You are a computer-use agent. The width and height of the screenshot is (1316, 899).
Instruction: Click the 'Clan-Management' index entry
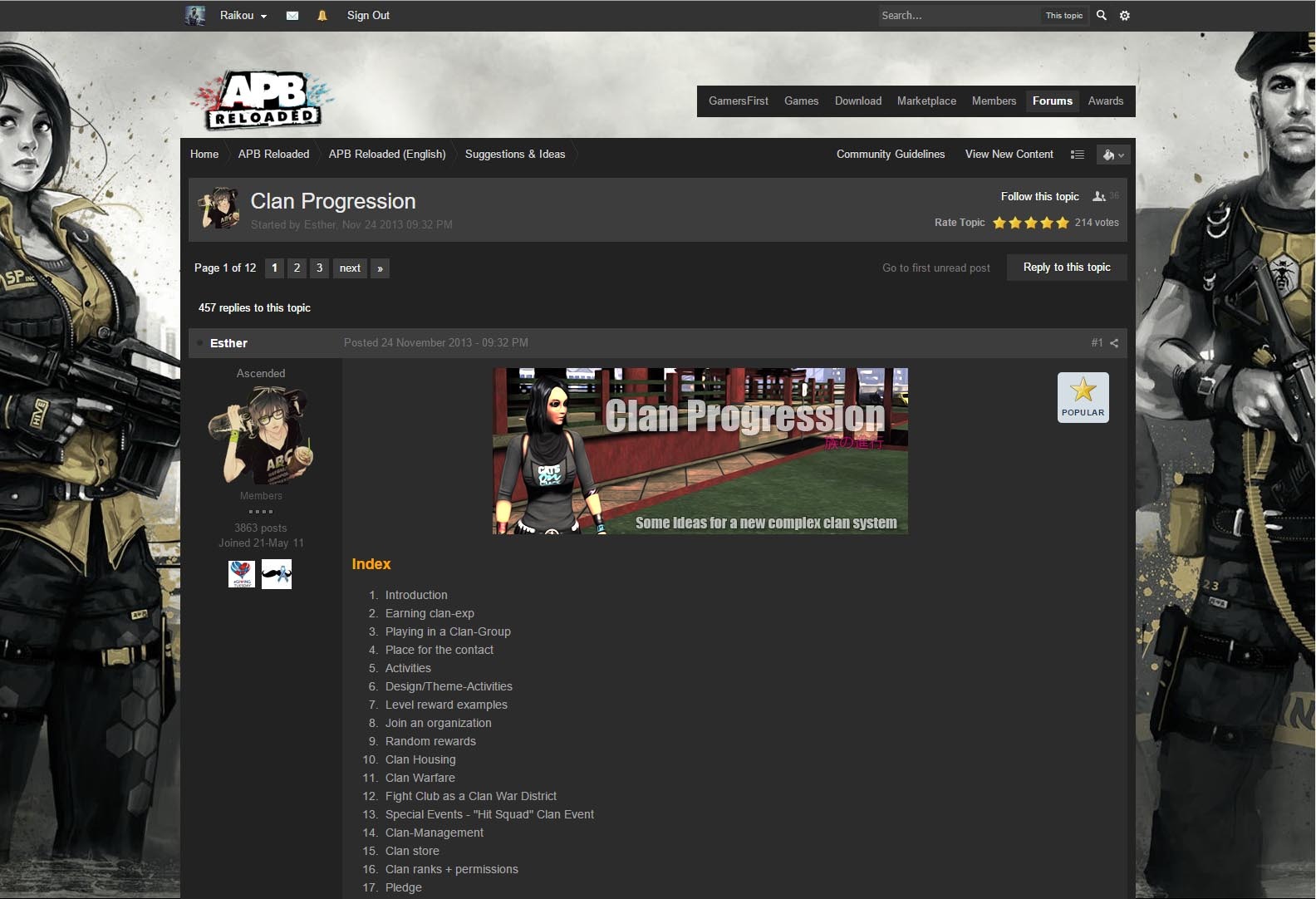pos(435,833)
